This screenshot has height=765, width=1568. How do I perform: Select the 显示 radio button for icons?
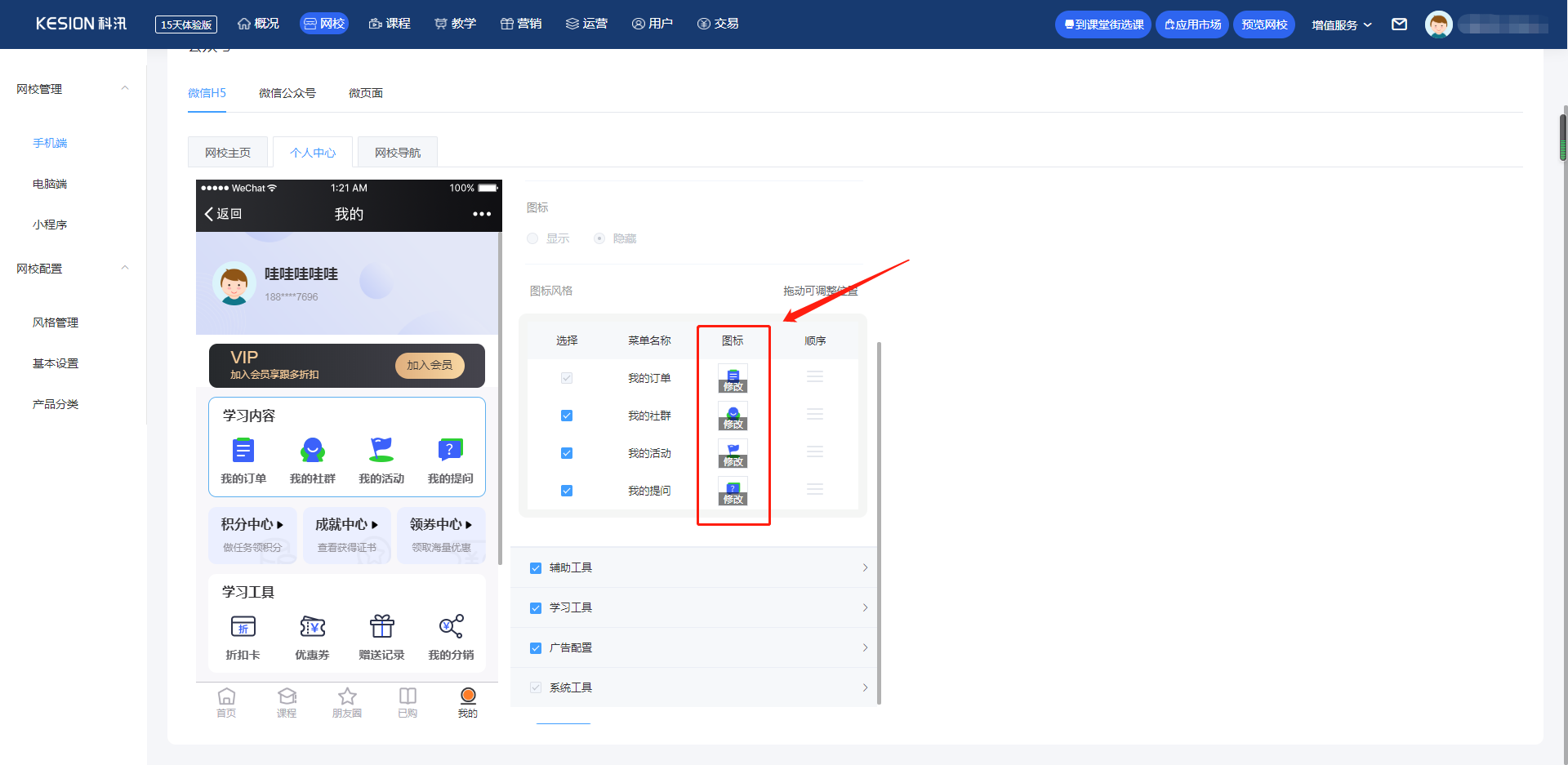(x=532, y=238)
